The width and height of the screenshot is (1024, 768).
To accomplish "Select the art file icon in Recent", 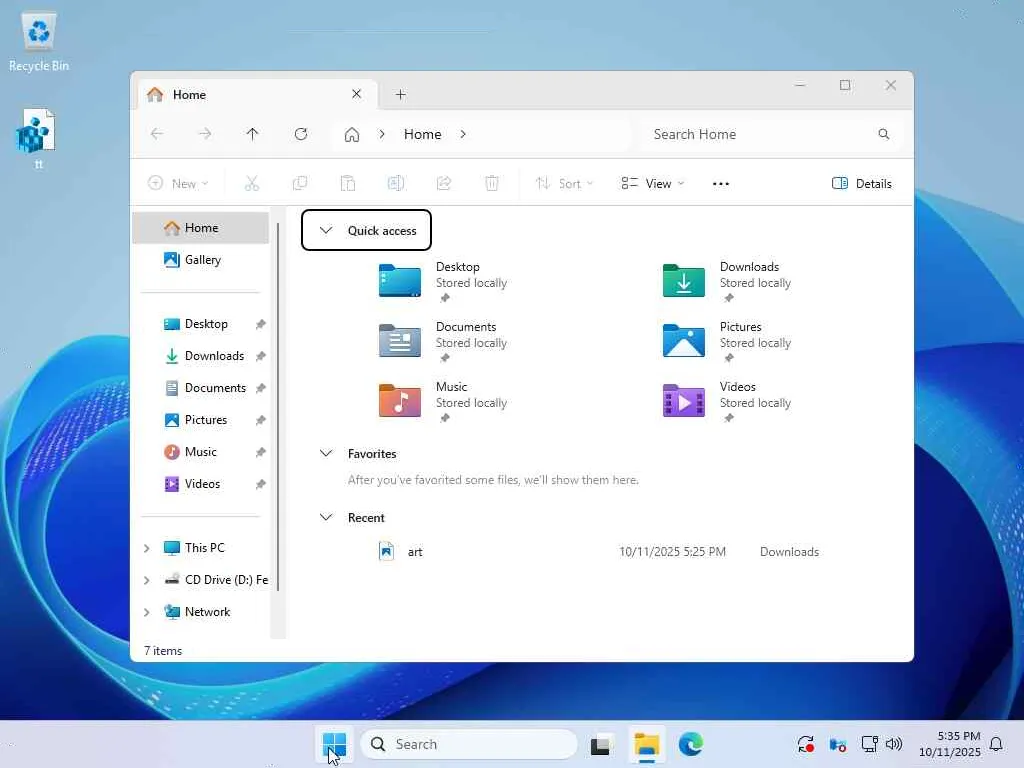I will (386, 551).
